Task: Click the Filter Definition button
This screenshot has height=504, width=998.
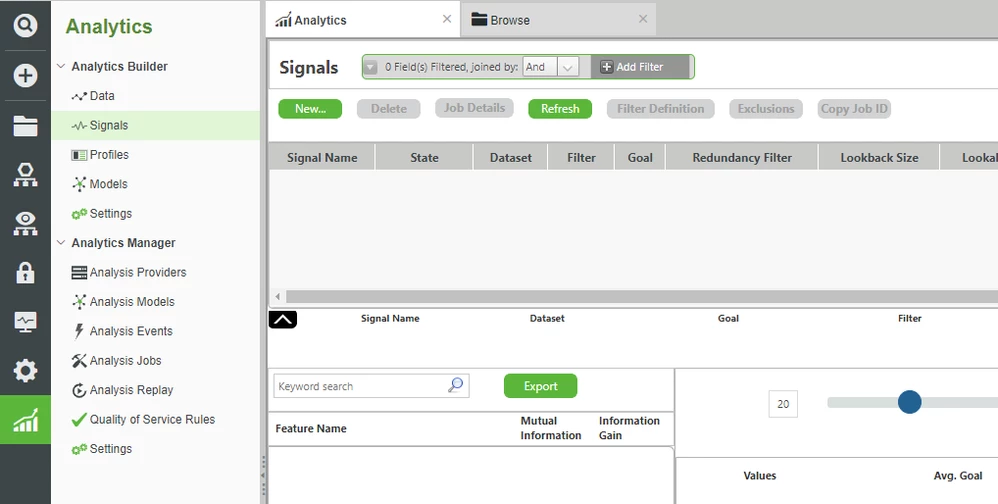Action: point(661,109)
